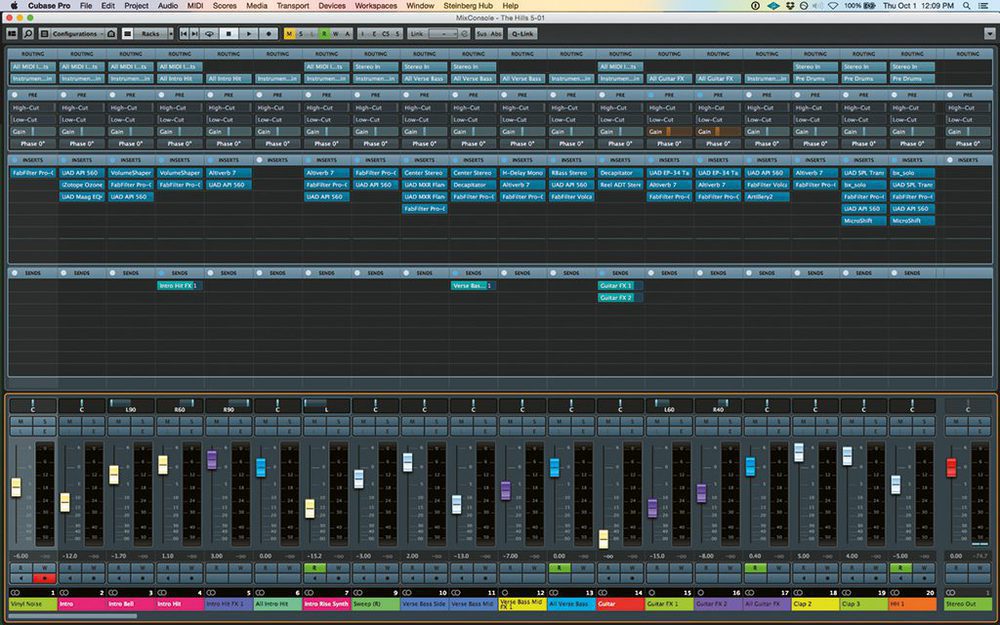1000x625 pixels.
Task: Click the Sus button in toolbar
Action: [482, 34]
